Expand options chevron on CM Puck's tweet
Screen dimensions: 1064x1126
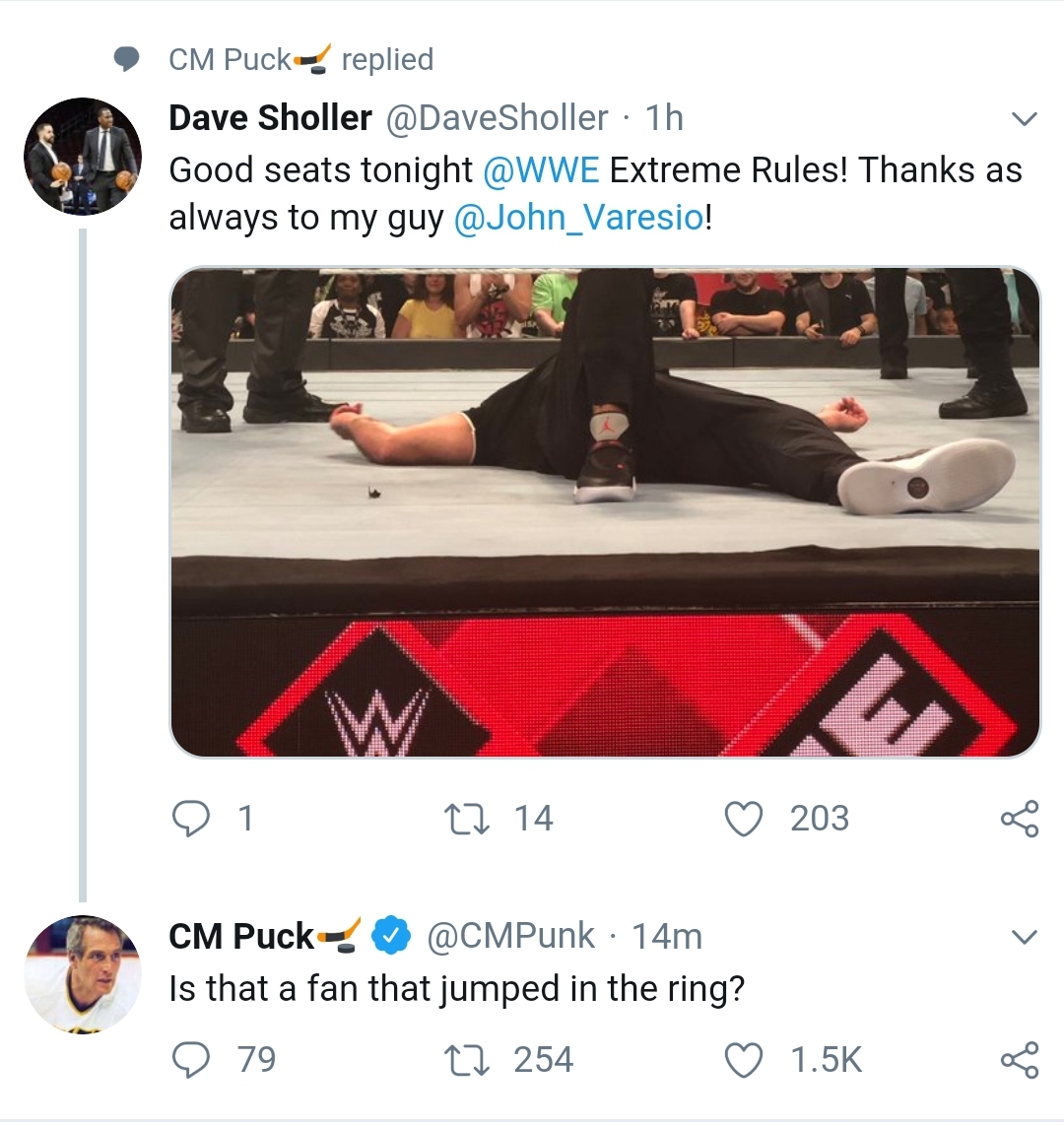(x=1024, y=937)
